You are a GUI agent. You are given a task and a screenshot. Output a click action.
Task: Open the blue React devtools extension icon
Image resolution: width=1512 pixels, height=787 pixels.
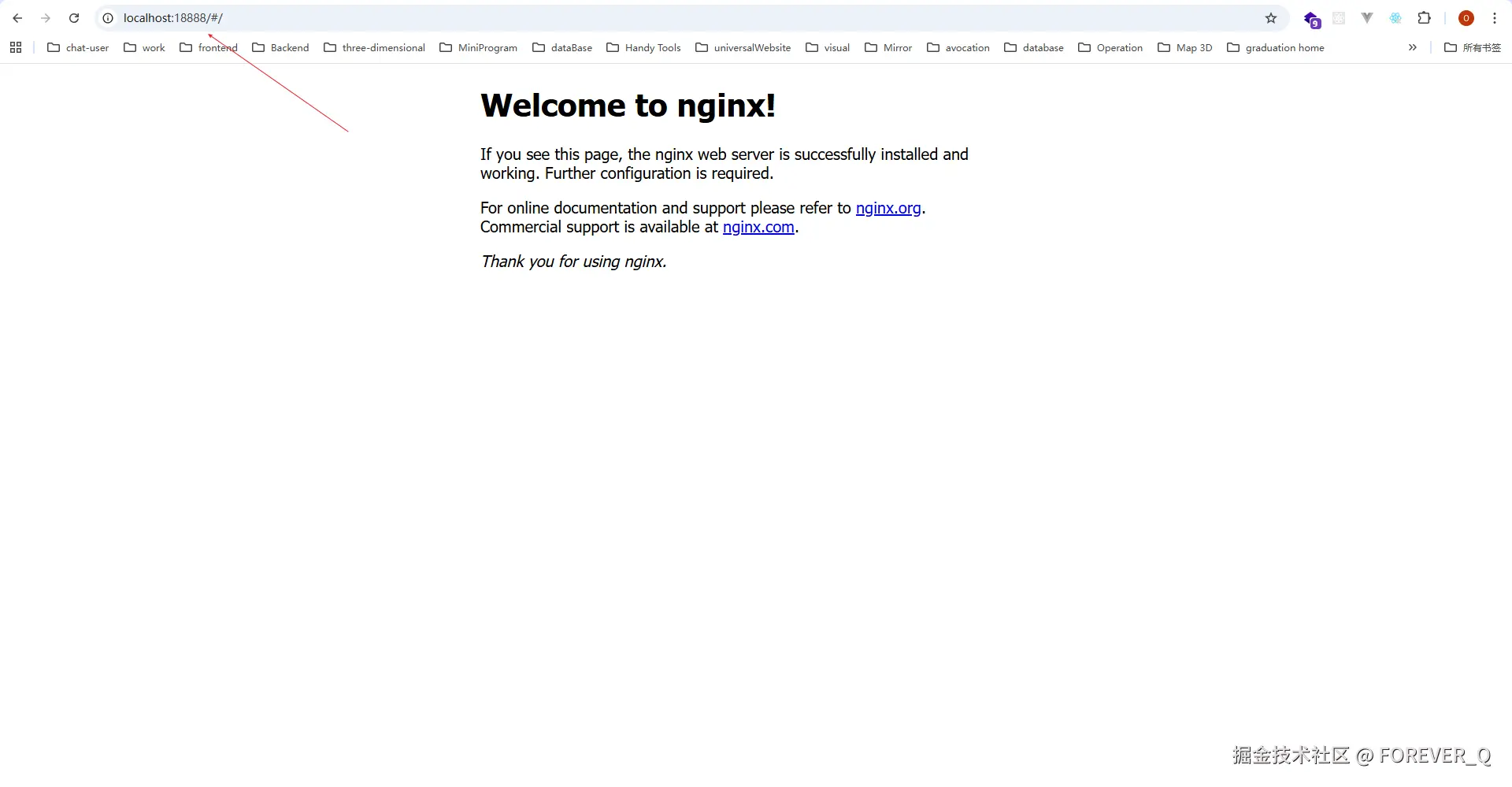[x=1395, y=18]
